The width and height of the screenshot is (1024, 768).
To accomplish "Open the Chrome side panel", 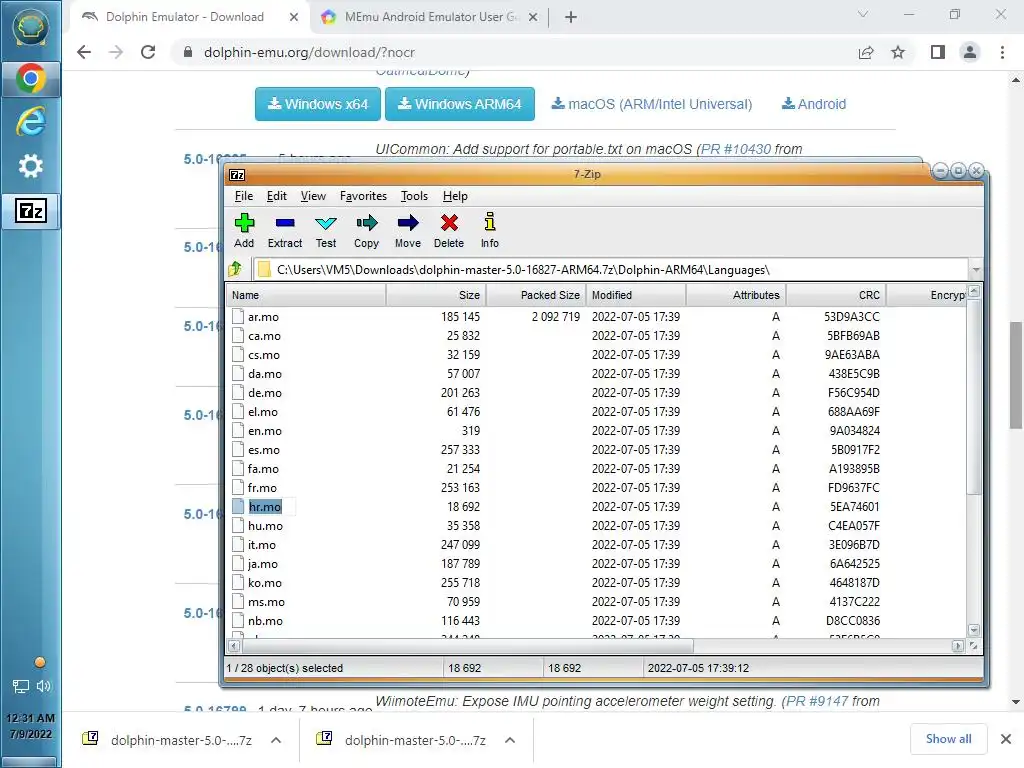I will click(938, 52).
